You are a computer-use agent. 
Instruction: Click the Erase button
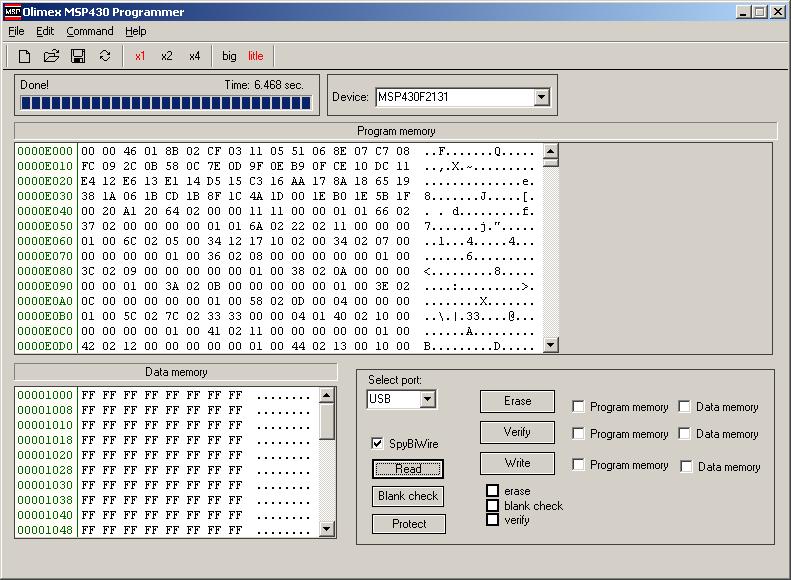click(517, 401)
